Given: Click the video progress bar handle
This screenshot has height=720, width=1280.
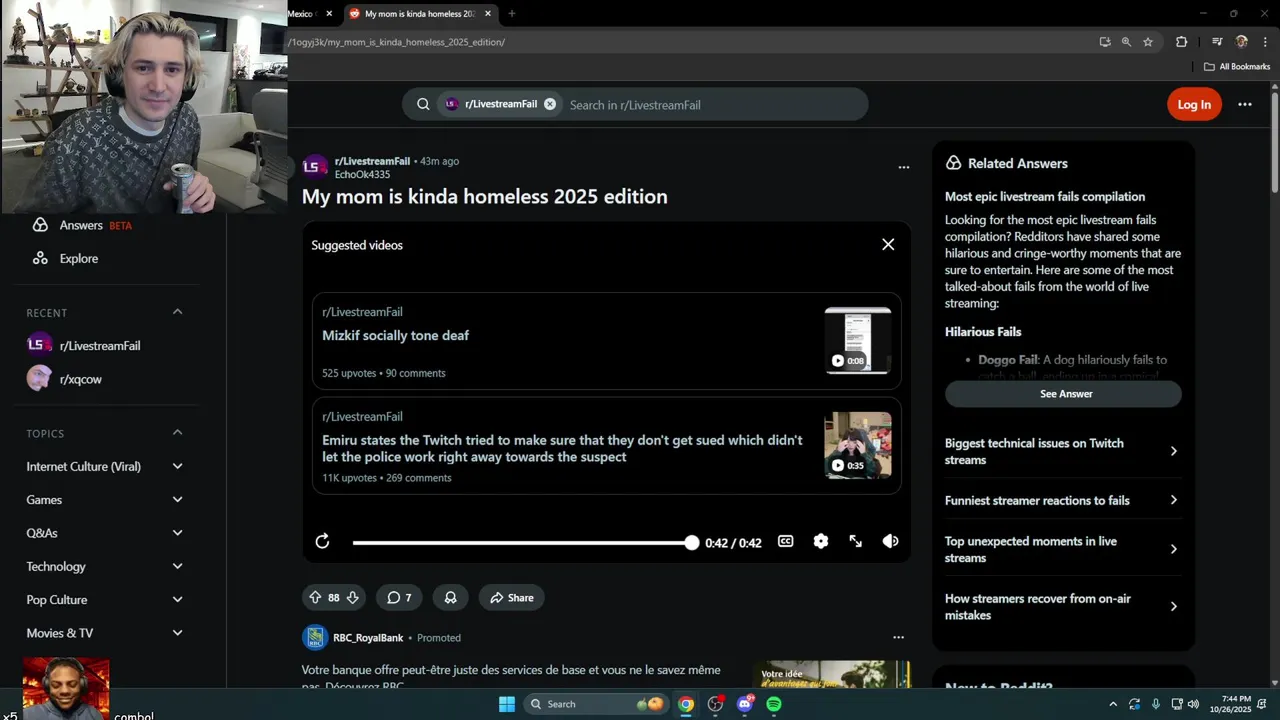Looking at the screenshot, I should [691, 542].
